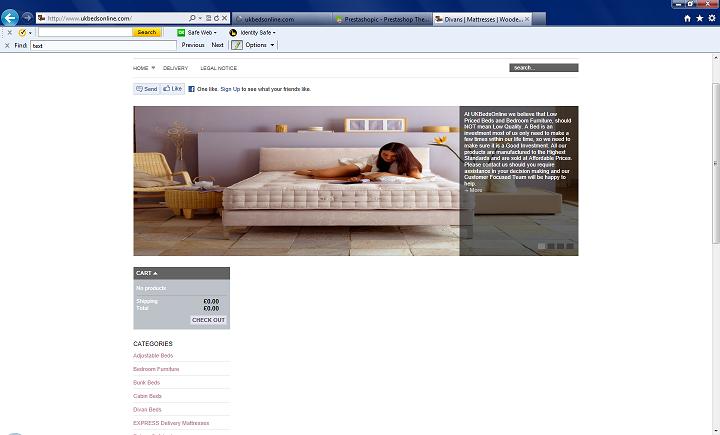Screen dimensions: 720x435
Task: Open the Adjustable Beds category
Action: tap(153, 356)
